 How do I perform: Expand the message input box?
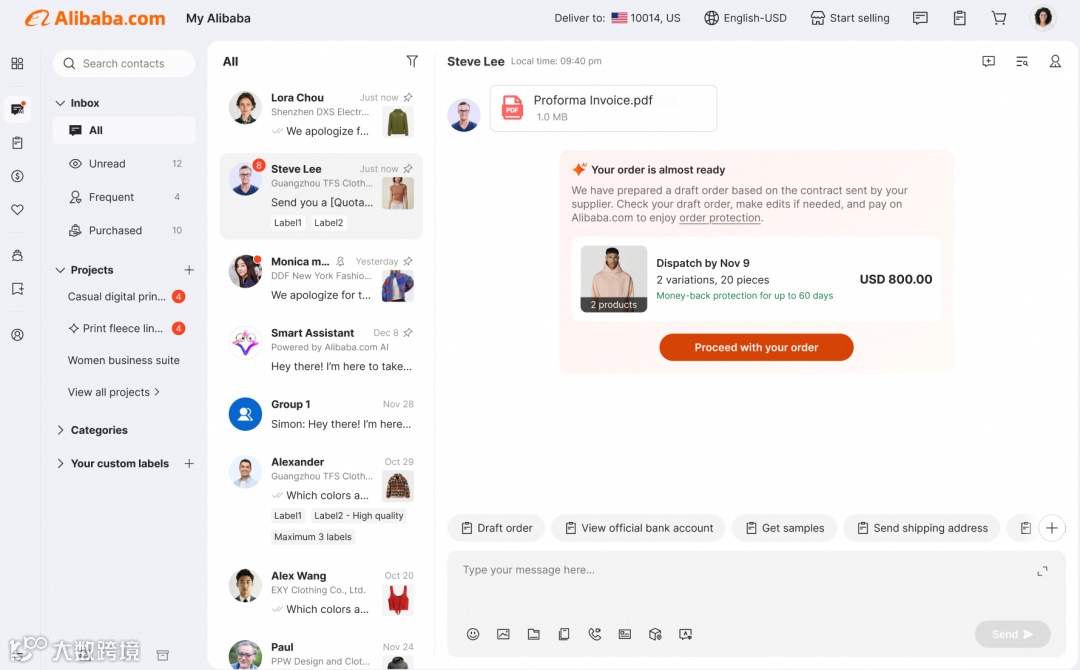click(x=1042, y=571)
